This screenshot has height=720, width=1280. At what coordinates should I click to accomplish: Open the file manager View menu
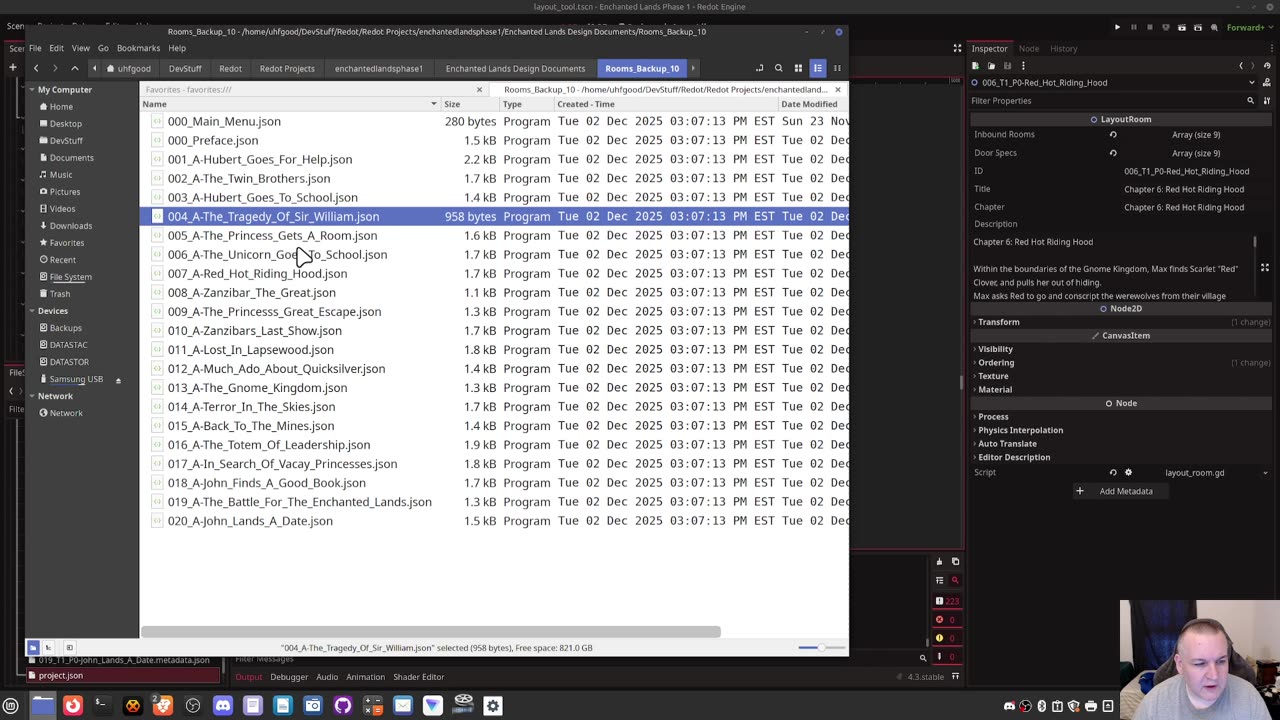pos(81,48)
